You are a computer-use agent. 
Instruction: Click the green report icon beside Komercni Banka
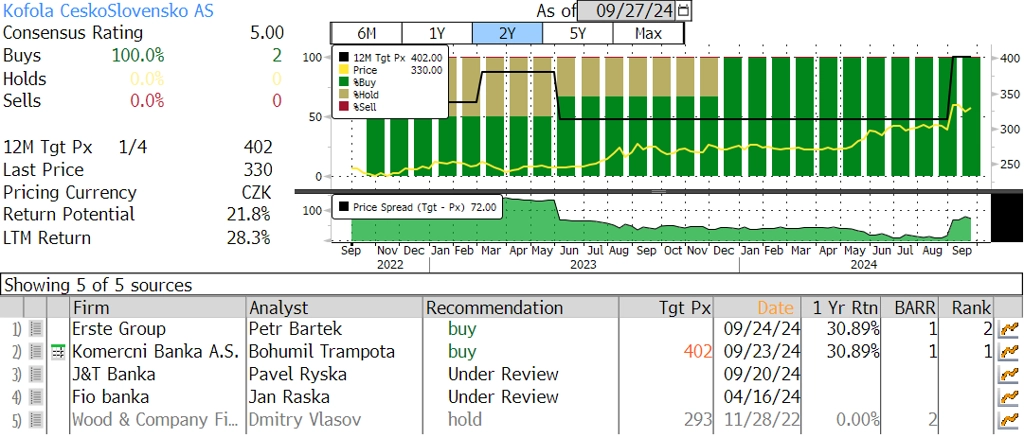(59, 352)
